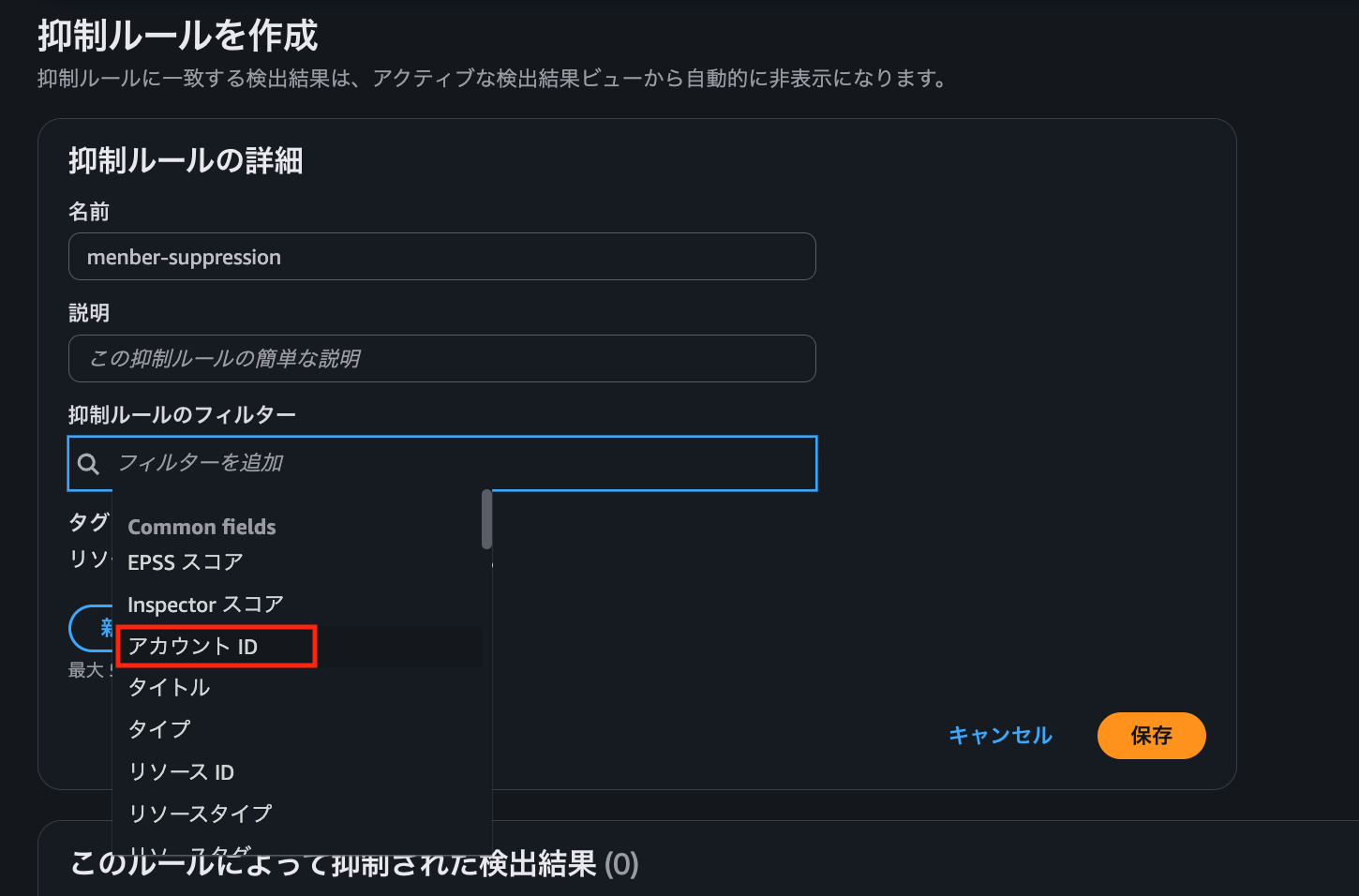Screen dimensions: 1359x896
Task: Click the 説明 description input field
Action: tap(441, 358)
